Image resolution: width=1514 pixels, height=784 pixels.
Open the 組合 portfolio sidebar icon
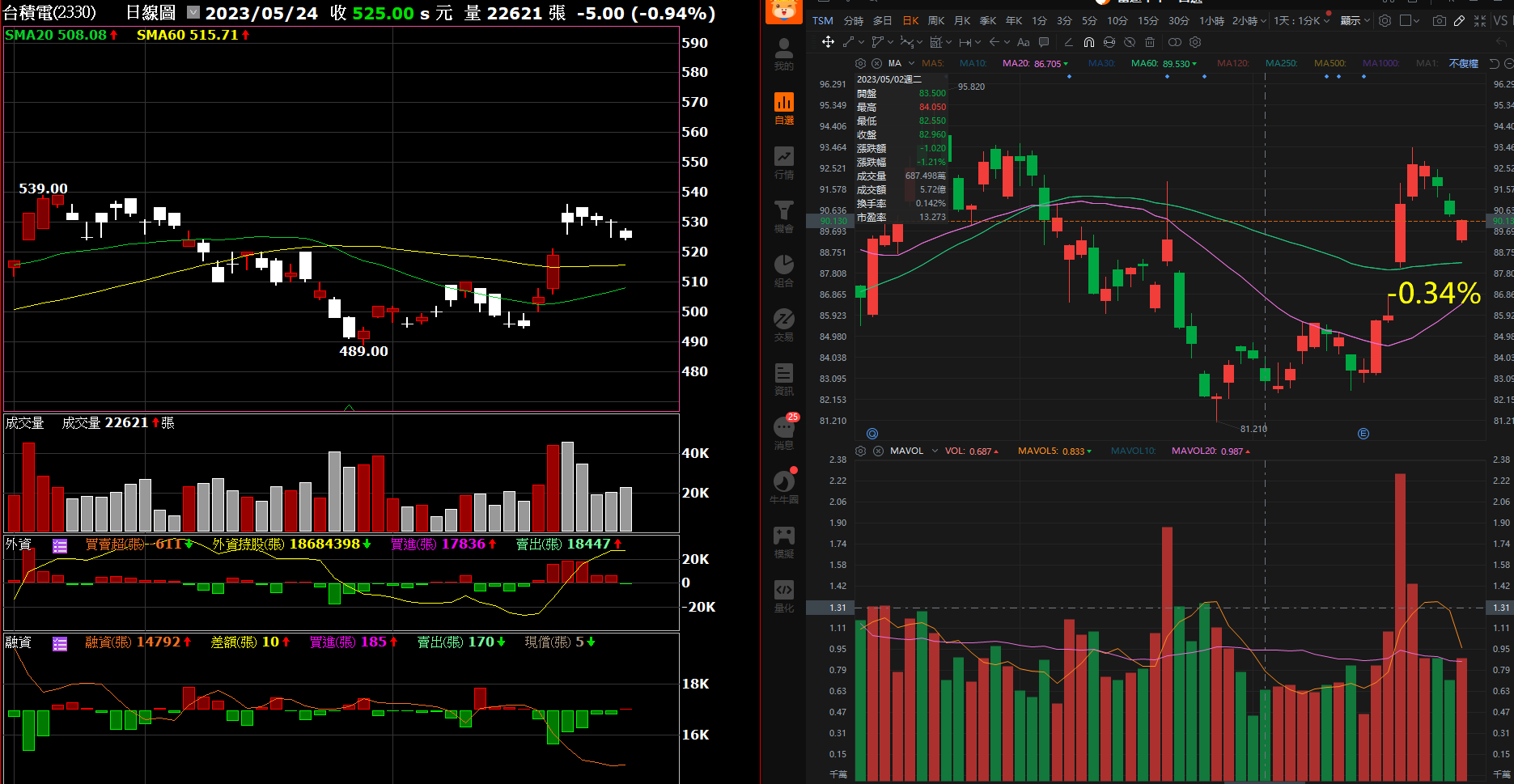coord(784,271)
